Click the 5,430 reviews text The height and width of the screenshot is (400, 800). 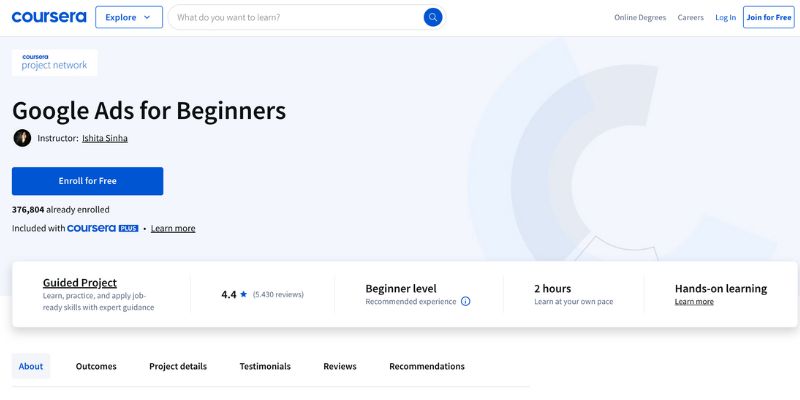278,294
